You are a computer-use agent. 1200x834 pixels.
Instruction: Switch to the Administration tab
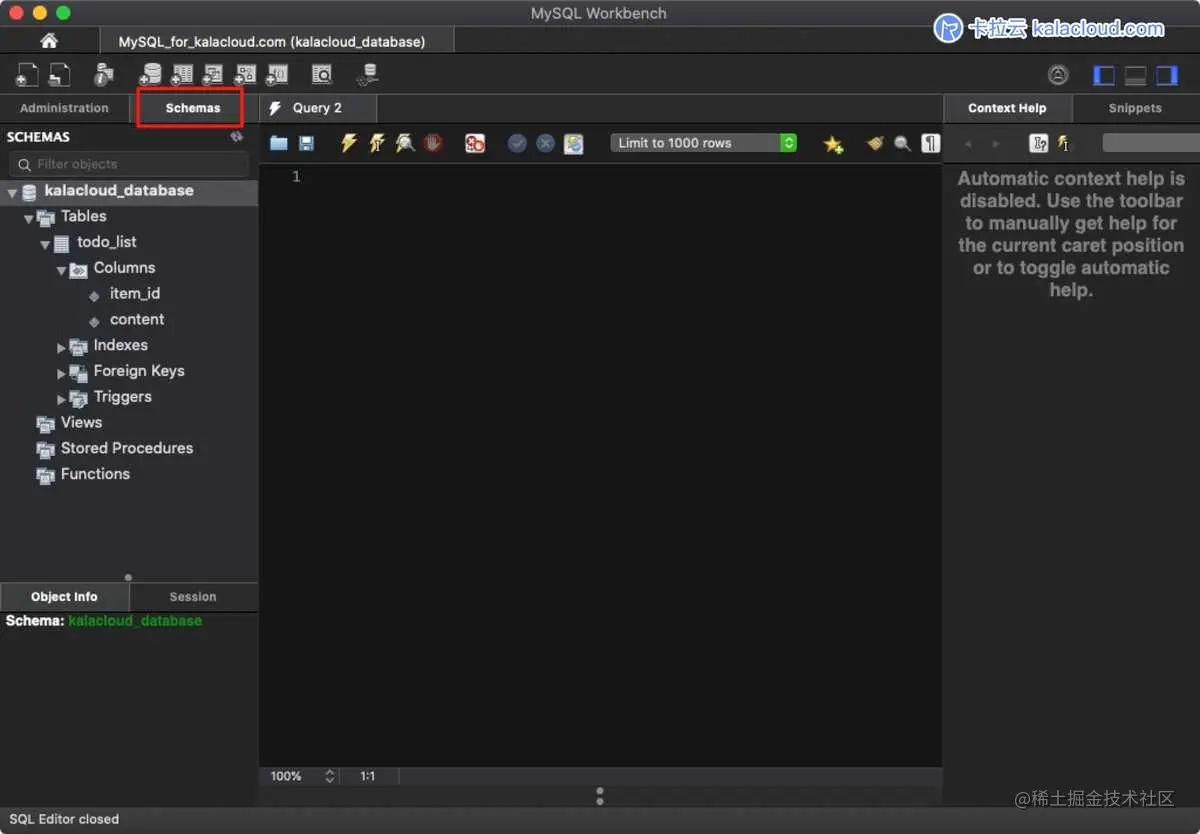64,108
